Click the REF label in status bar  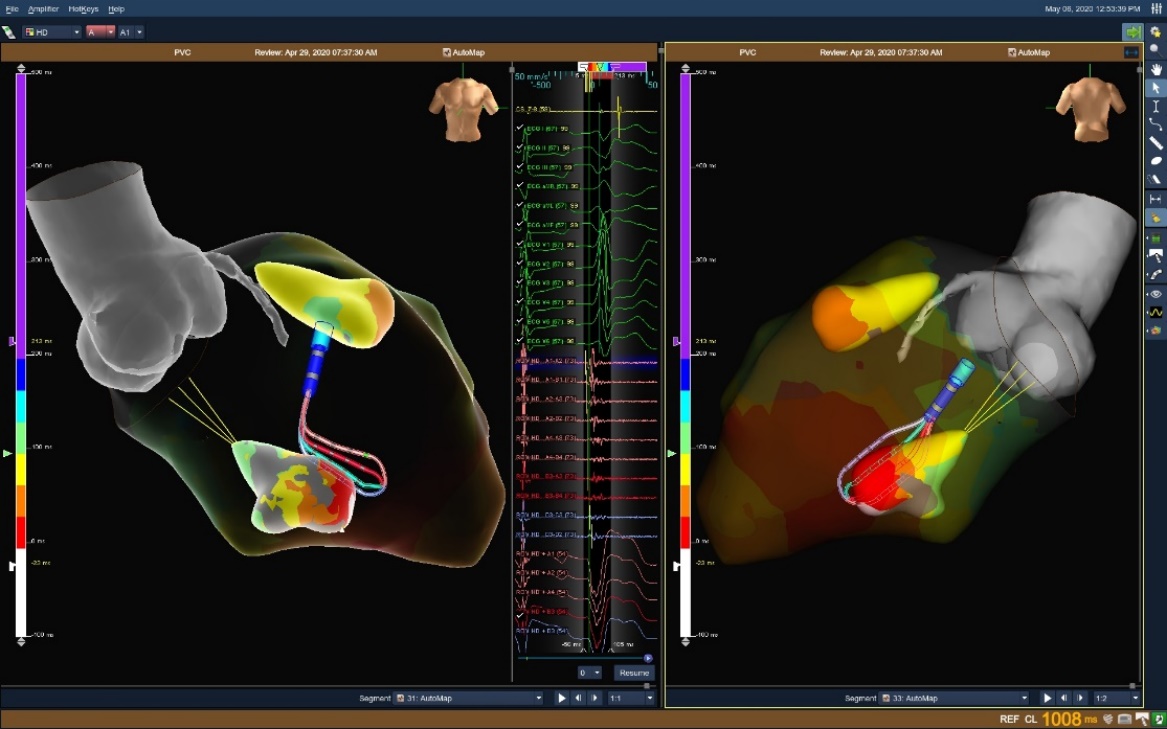coord(1009,719)
